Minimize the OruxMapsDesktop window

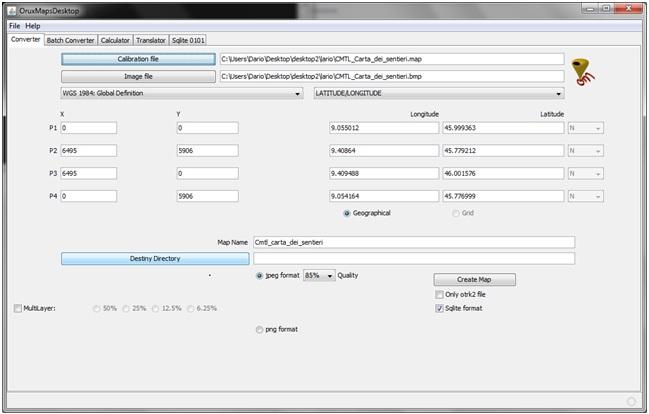click(x=590, y=9)
